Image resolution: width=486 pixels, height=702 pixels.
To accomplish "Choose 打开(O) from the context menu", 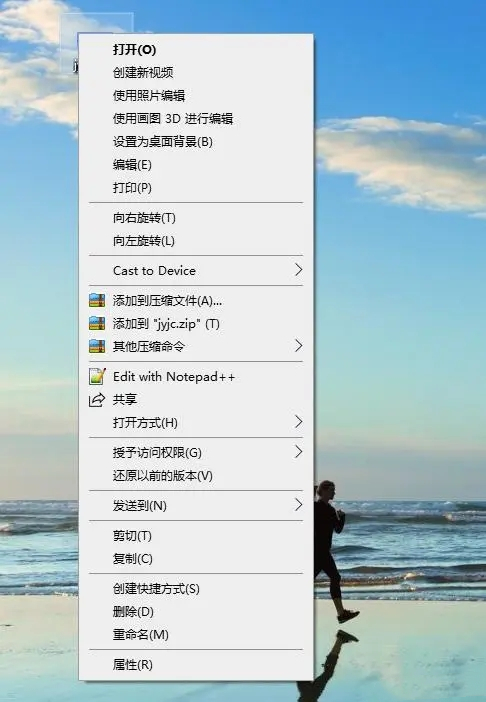I will (x=134, y=49).
